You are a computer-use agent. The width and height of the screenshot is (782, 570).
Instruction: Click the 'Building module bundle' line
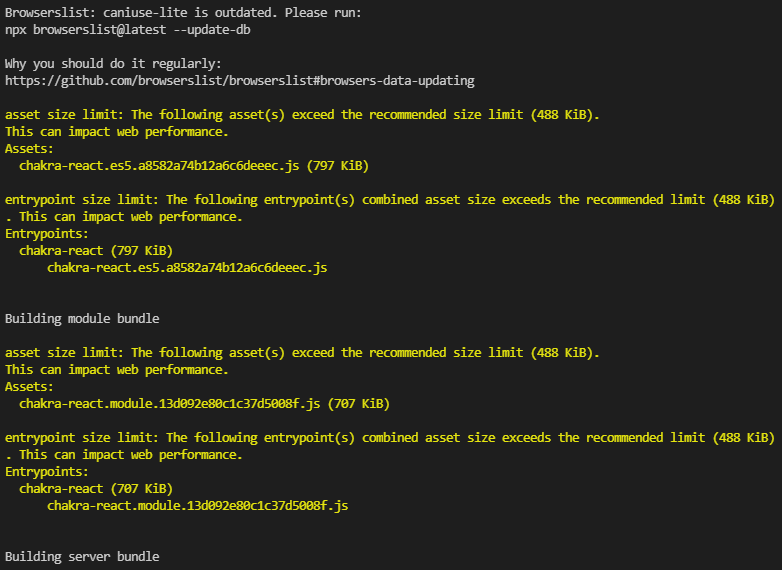[x=82, y=318]
